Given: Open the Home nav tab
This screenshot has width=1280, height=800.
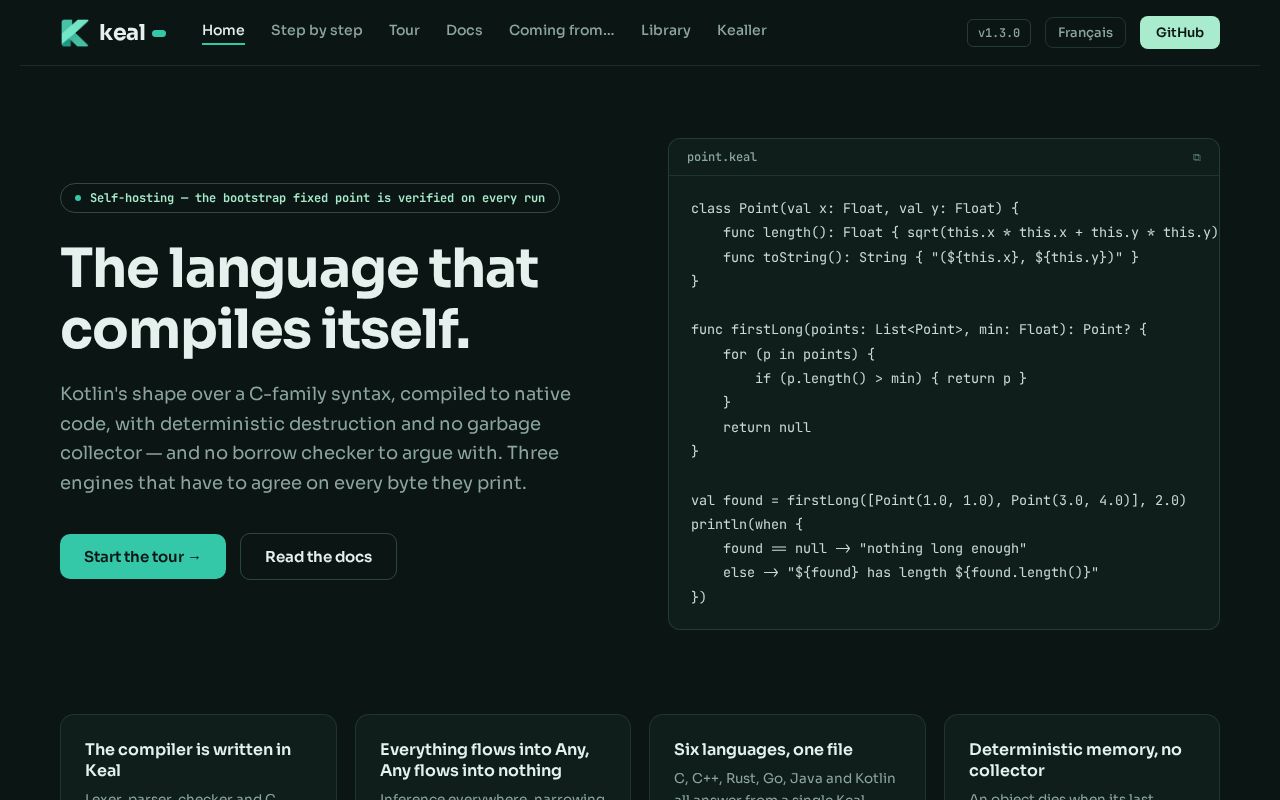Looking at the screenshot, I should pos(223,30).
